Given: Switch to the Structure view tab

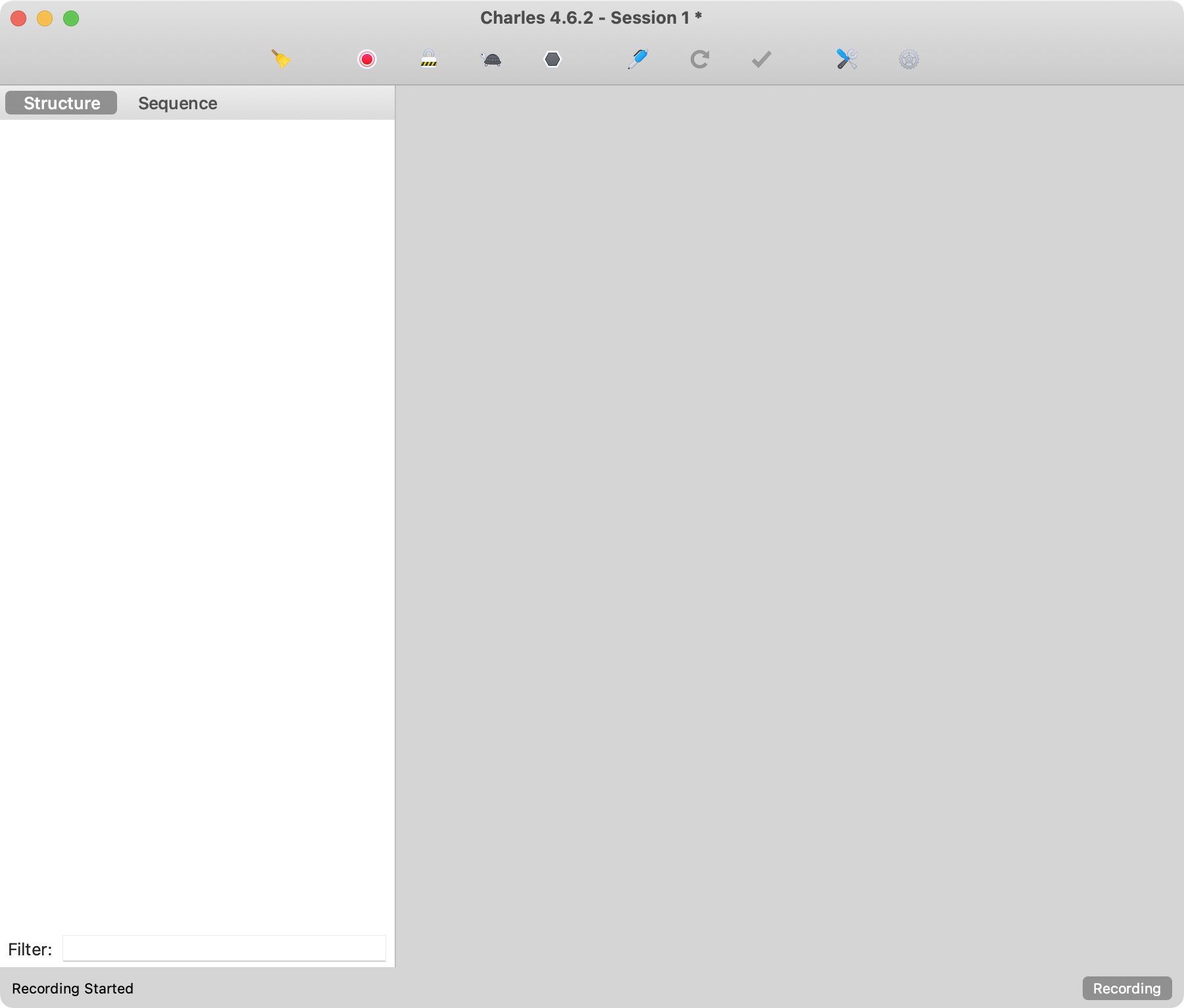Looking at the screenshot, I should 61,103.
